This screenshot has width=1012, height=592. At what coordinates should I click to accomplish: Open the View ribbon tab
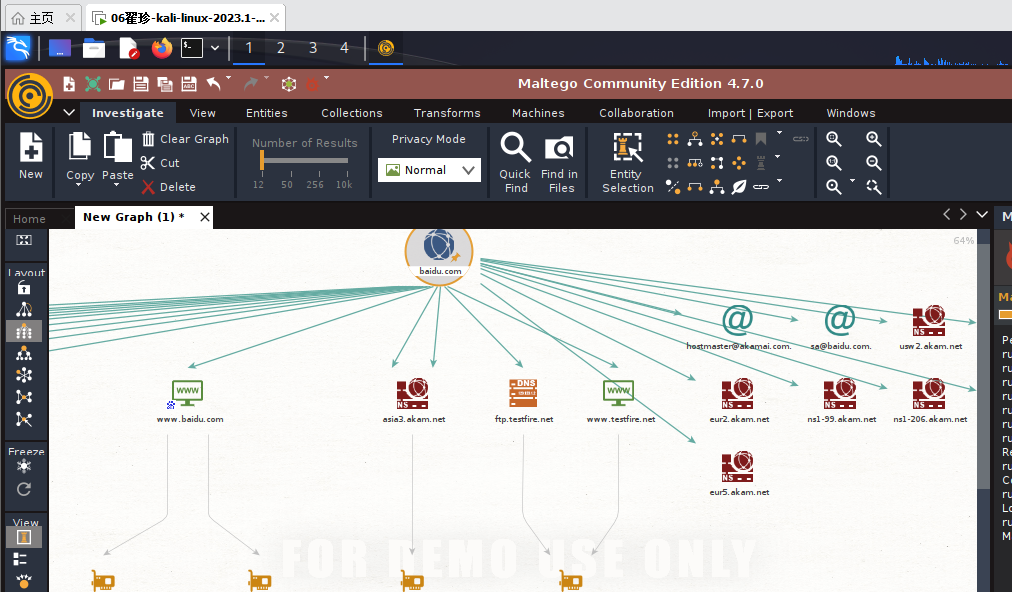pos(203,113)
